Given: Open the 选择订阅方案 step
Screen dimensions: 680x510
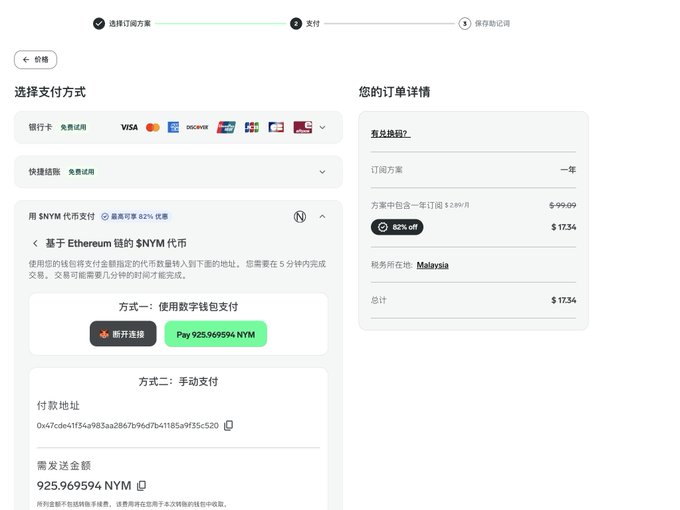Looking at the screenshot, I should tap(130, 23).
